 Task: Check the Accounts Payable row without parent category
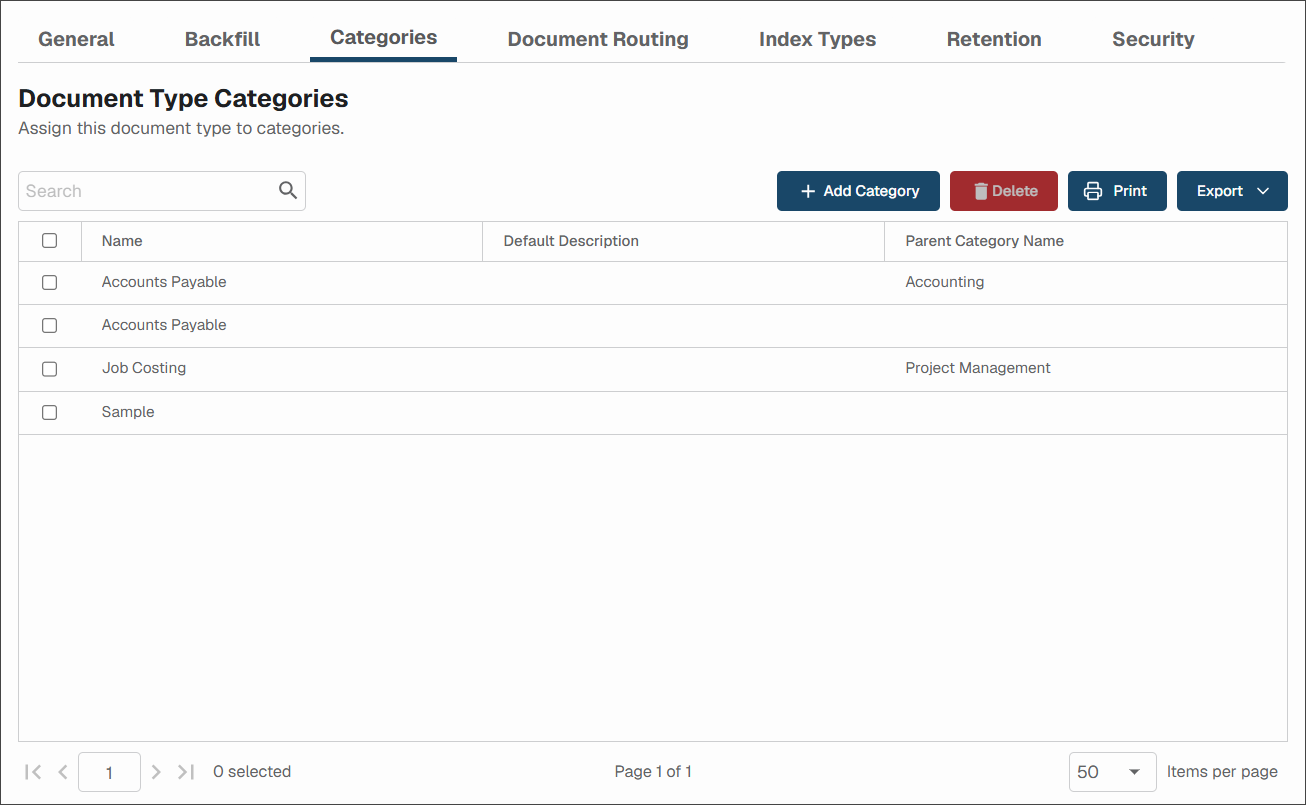49,326
